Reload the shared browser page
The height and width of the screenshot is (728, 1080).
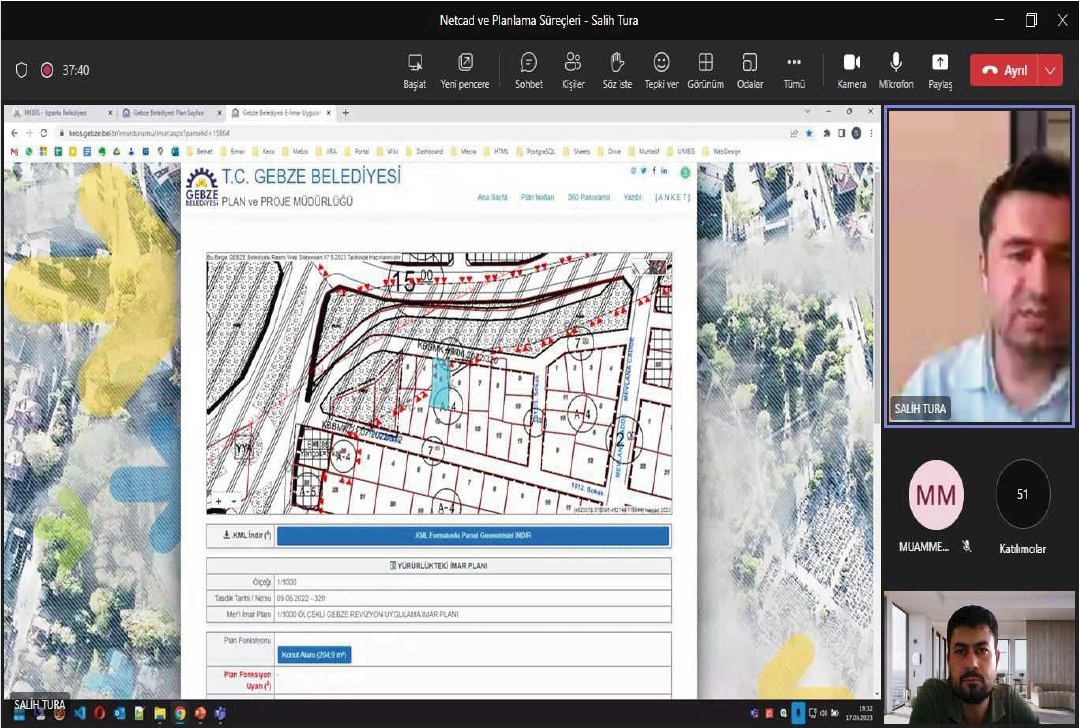[43, 133]
